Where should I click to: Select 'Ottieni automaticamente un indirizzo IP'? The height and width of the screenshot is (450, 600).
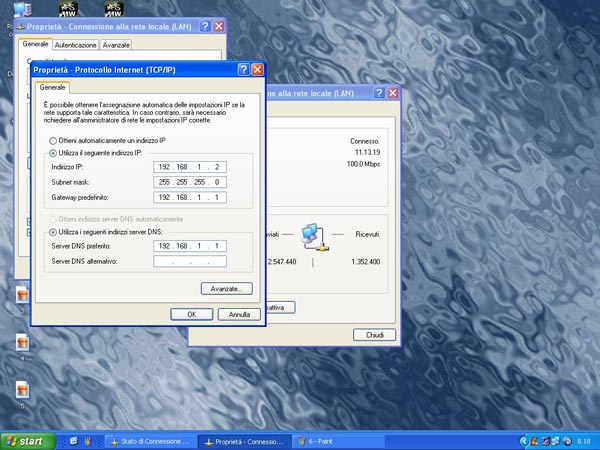click(108, 141)
